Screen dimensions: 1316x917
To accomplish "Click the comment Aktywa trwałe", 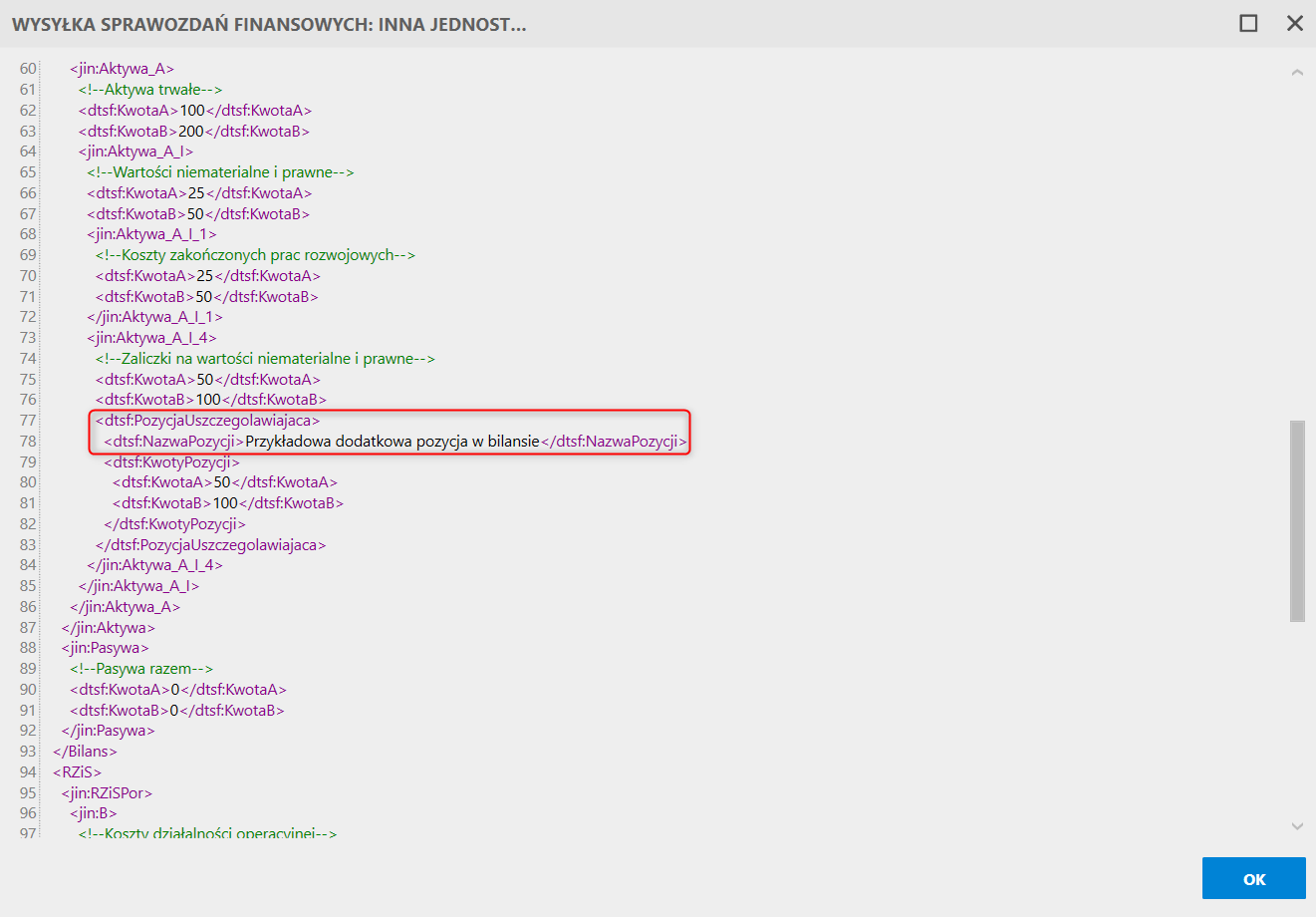I will pos(150,90).
